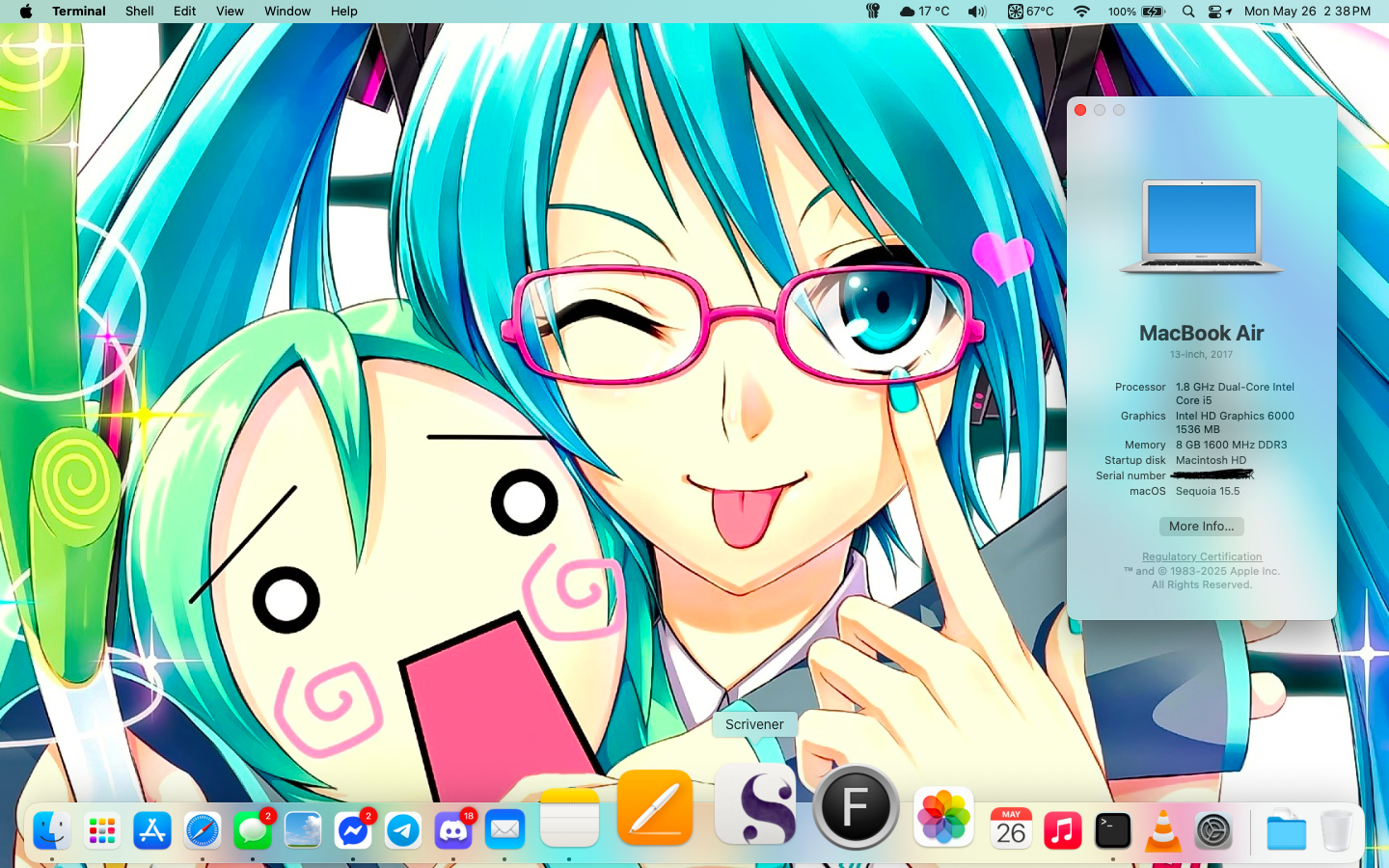Click the 1.8 GHz Dual-Core Intel processor value

click(1235, 393)
